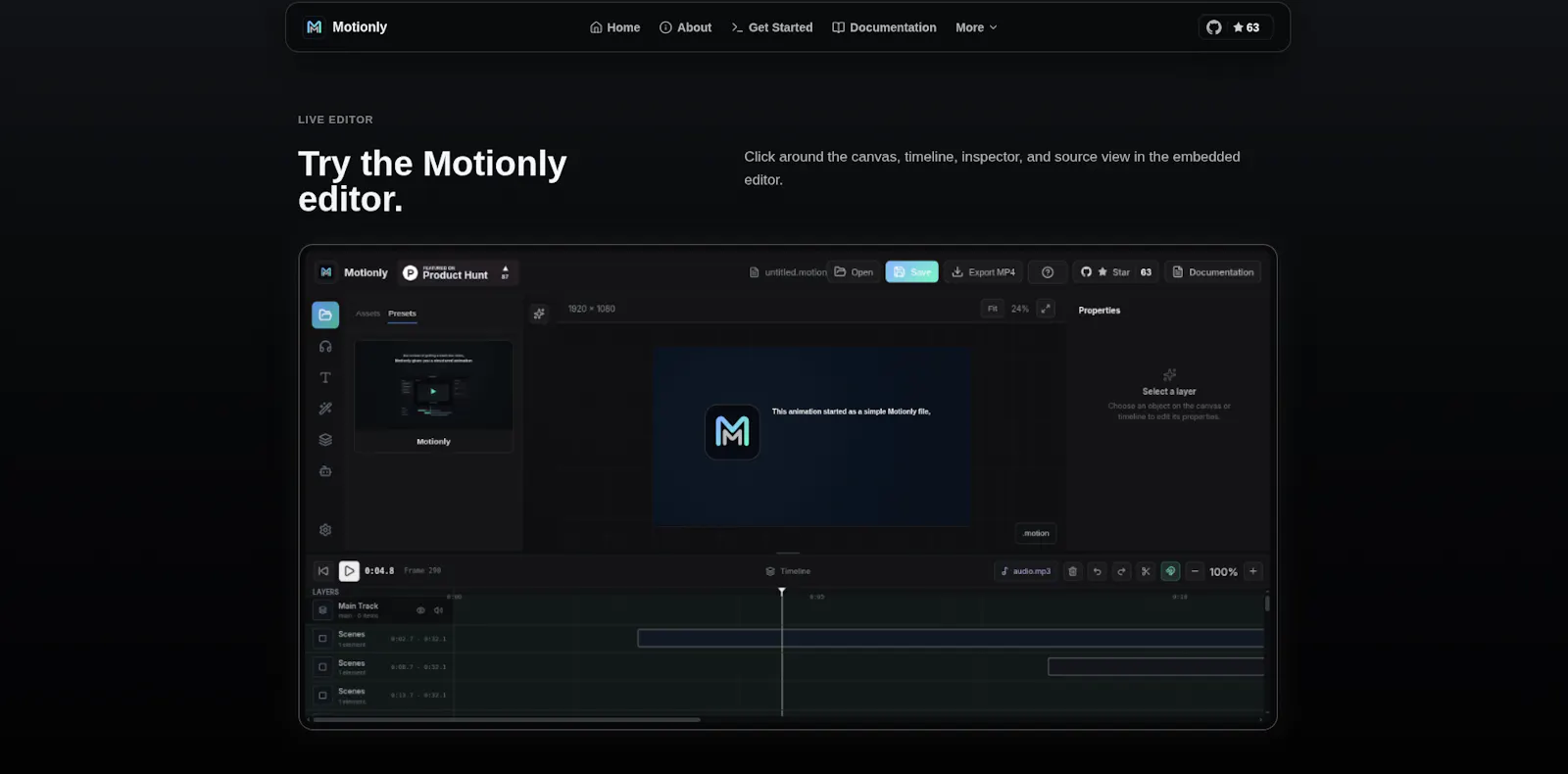Expand canvas to fullscreen

[1046, 309]
